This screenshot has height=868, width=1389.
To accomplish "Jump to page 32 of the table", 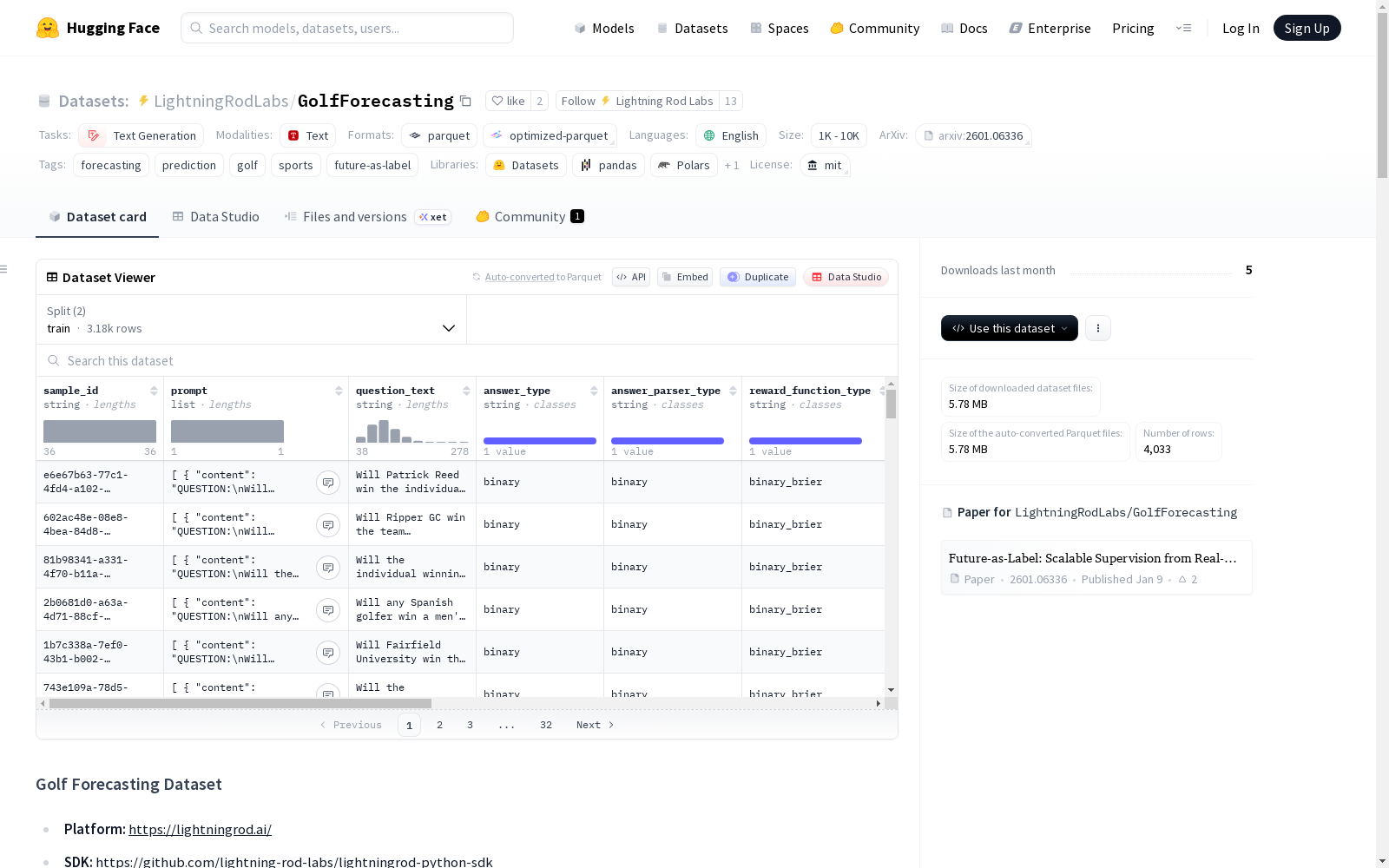I will [546, 725].
